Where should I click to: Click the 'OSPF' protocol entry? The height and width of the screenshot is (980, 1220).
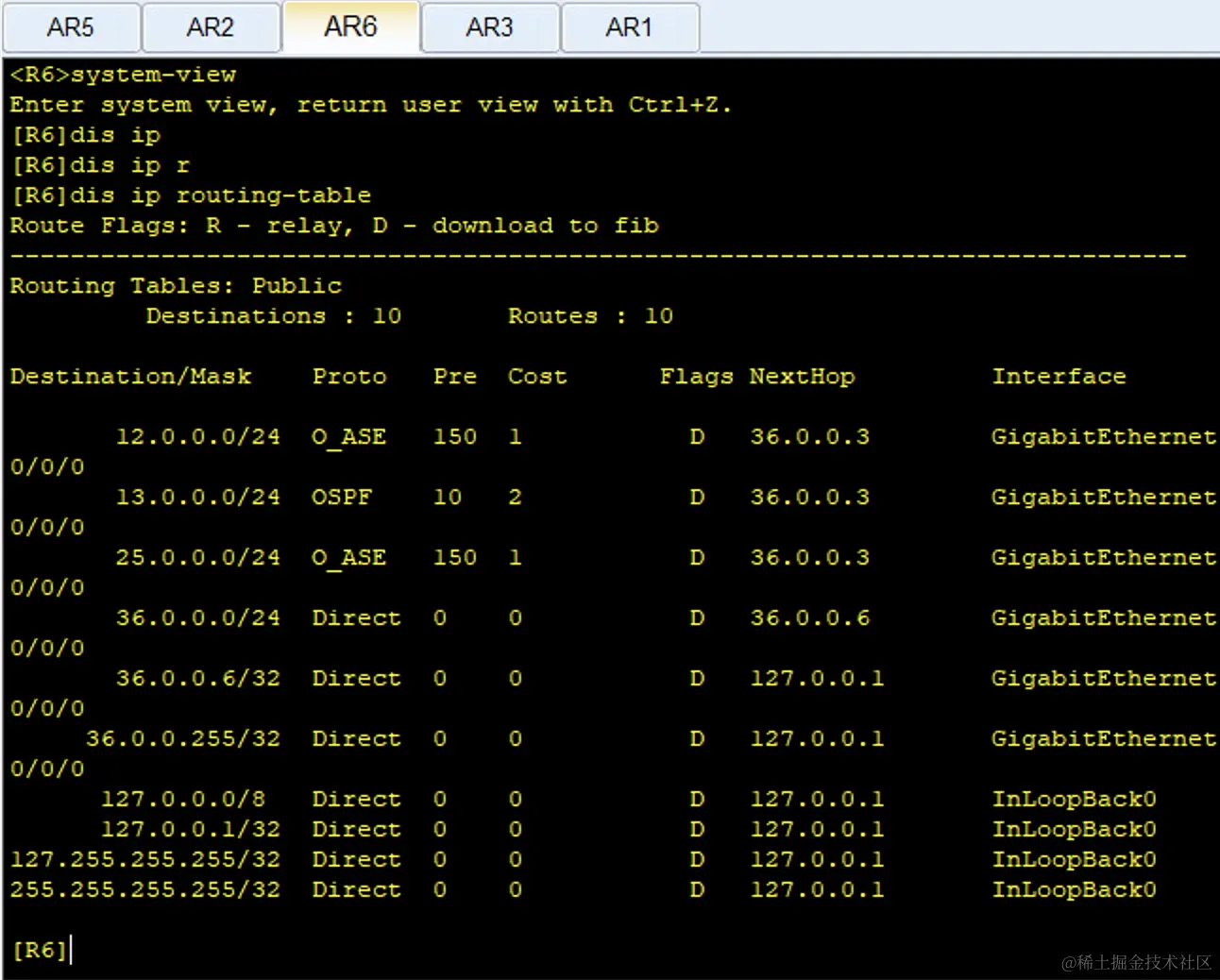pyautogui.click(x=342, y=498)
